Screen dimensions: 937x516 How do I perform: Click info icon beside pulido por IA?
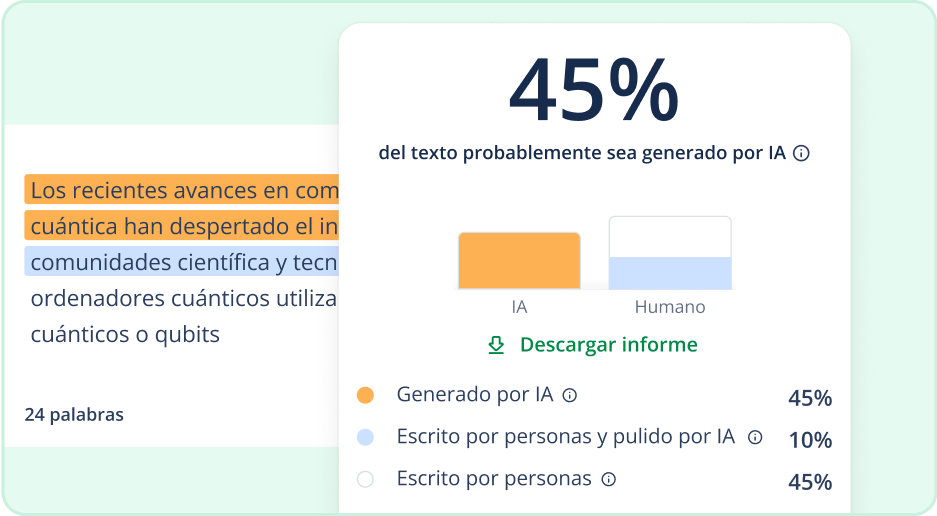coord(755,437)
